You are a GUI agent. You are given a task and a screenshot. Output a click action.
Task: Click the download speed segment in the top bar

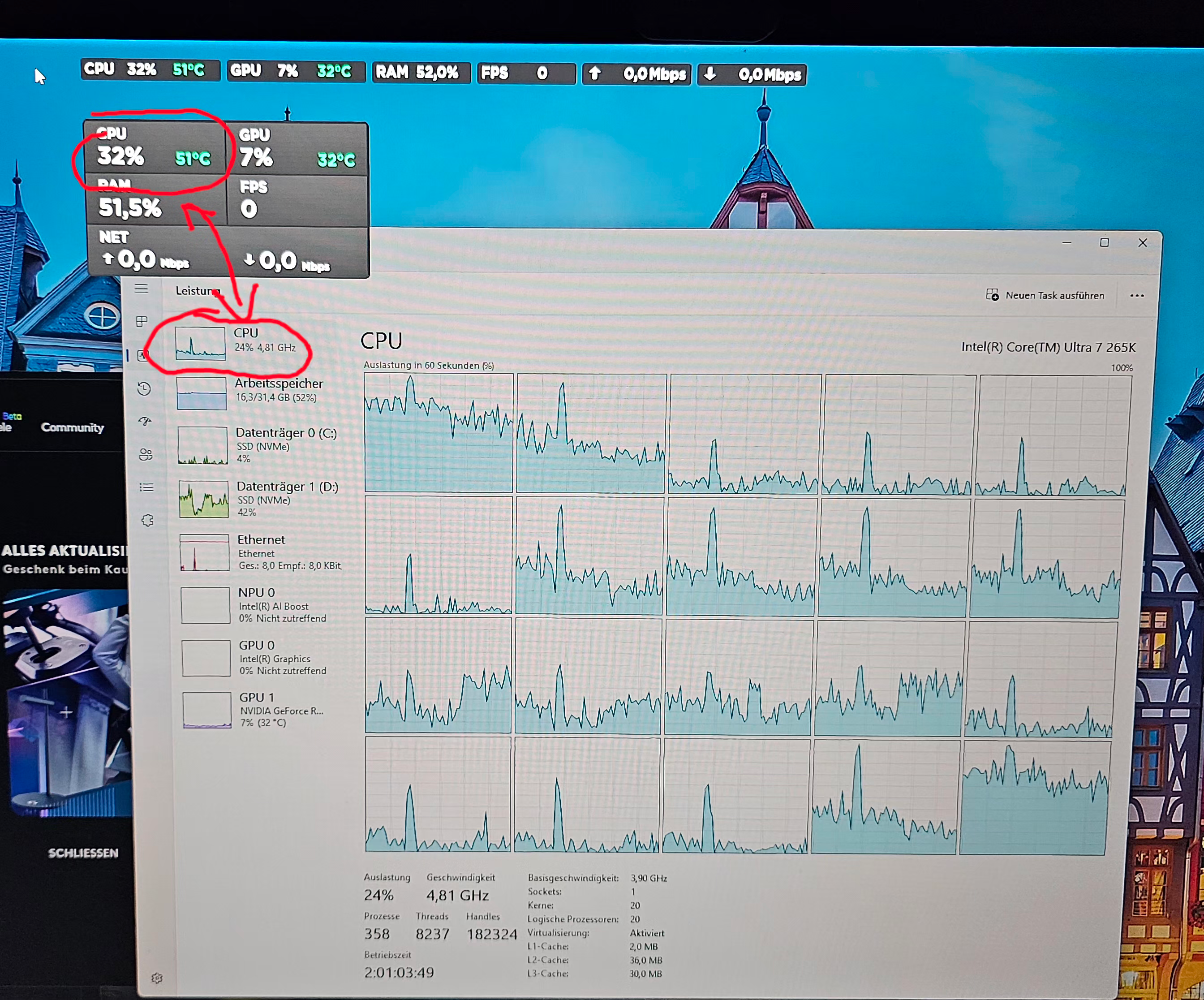(x=752, y=74)
